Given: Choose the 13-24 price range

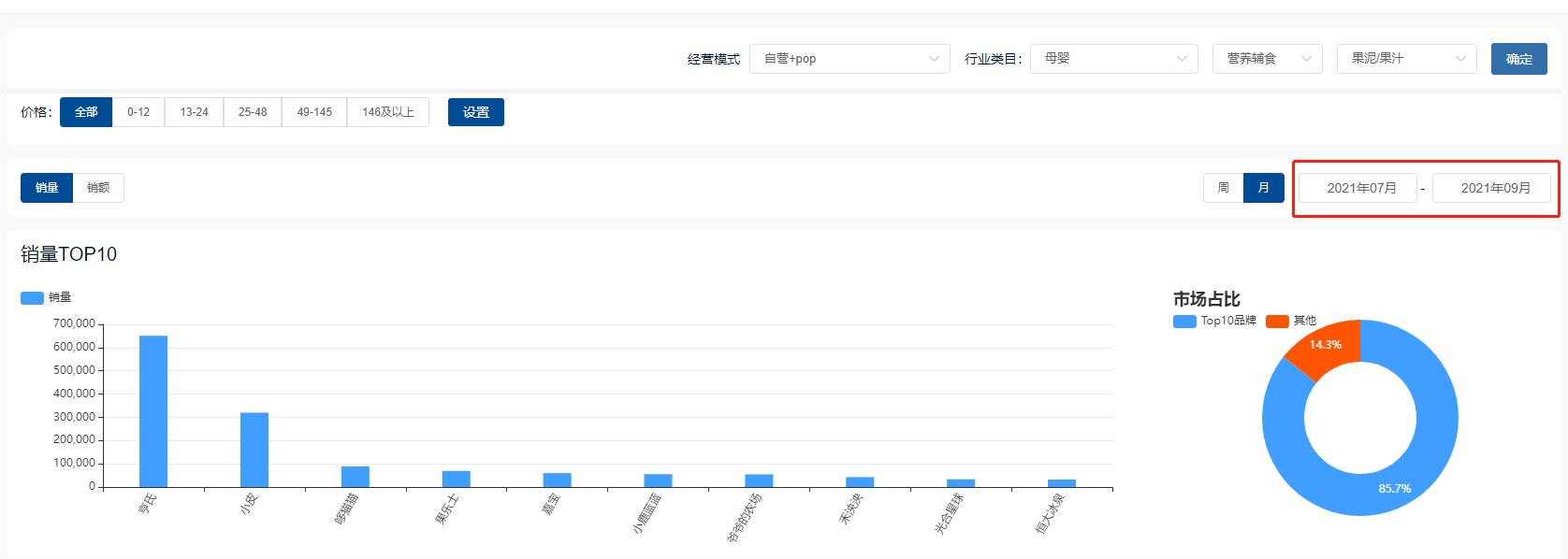Looking at the screenshot, I should 194,112.
